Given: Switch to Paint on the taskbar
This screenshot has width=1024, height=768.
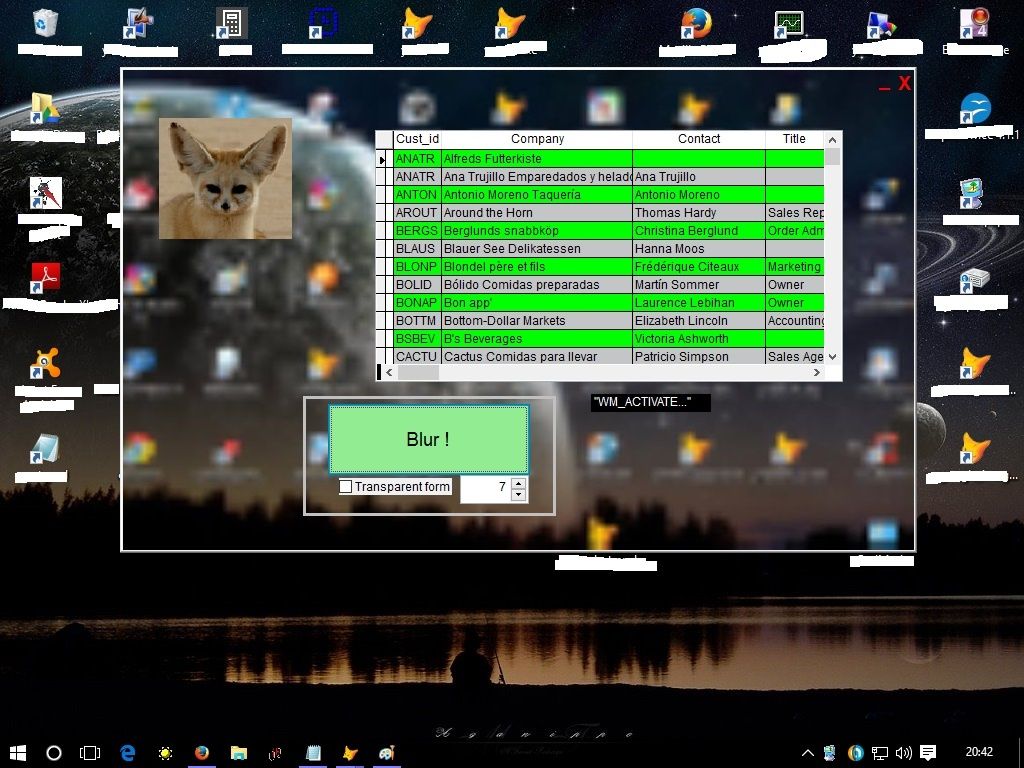Looking at the screenshot, I should click(x=387, y=753).
